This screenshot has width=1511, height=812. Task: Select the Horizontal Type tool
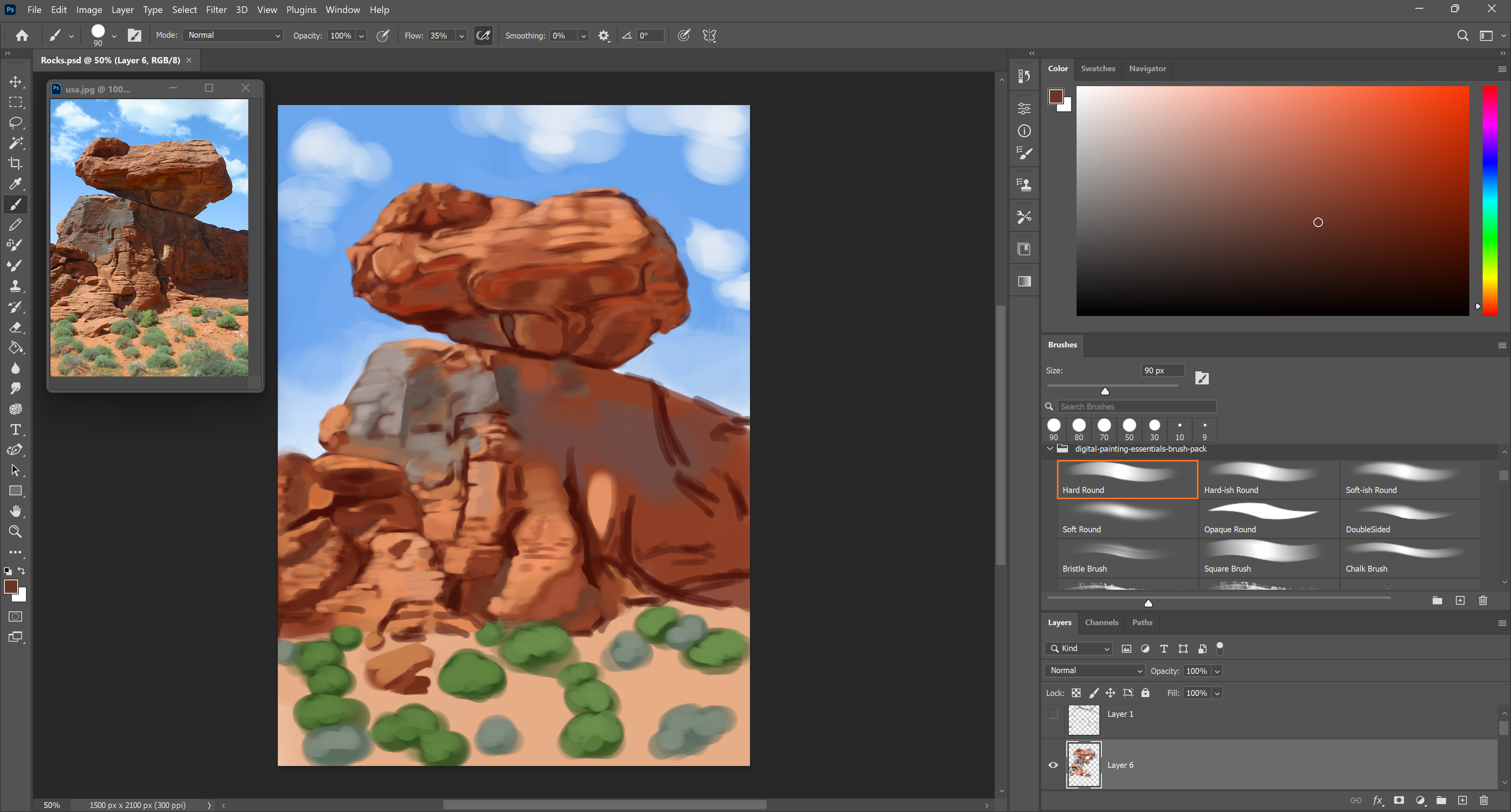click(15, 430)
